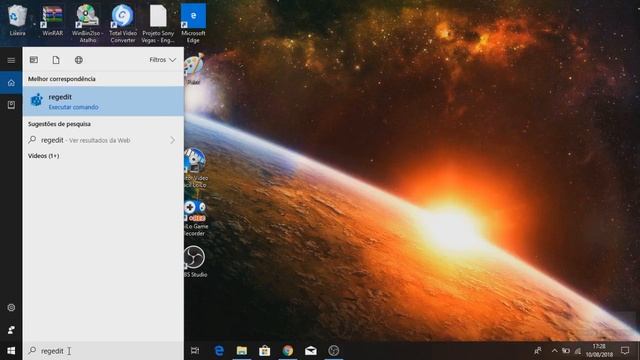The width and height of the screenshot is (640, 360).
Task: Select the video editor desktop shortcut
Action: pos(196,168)
